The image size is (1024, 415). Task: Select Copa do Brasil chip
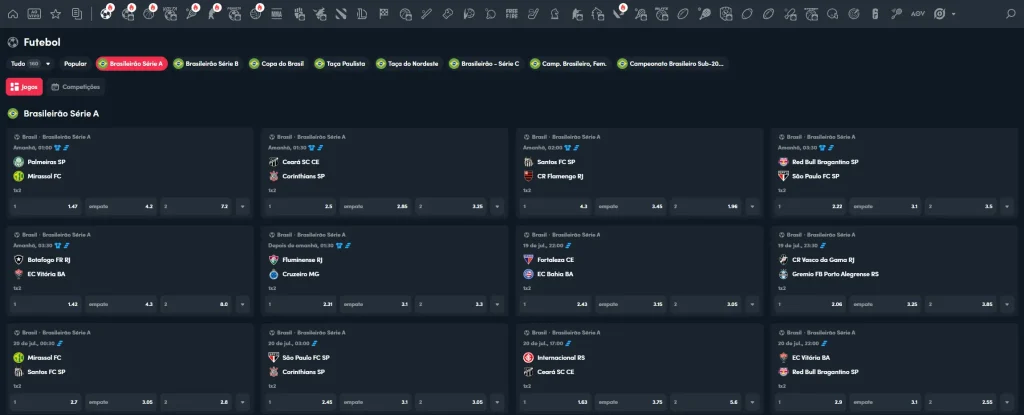tap(278, 63)
